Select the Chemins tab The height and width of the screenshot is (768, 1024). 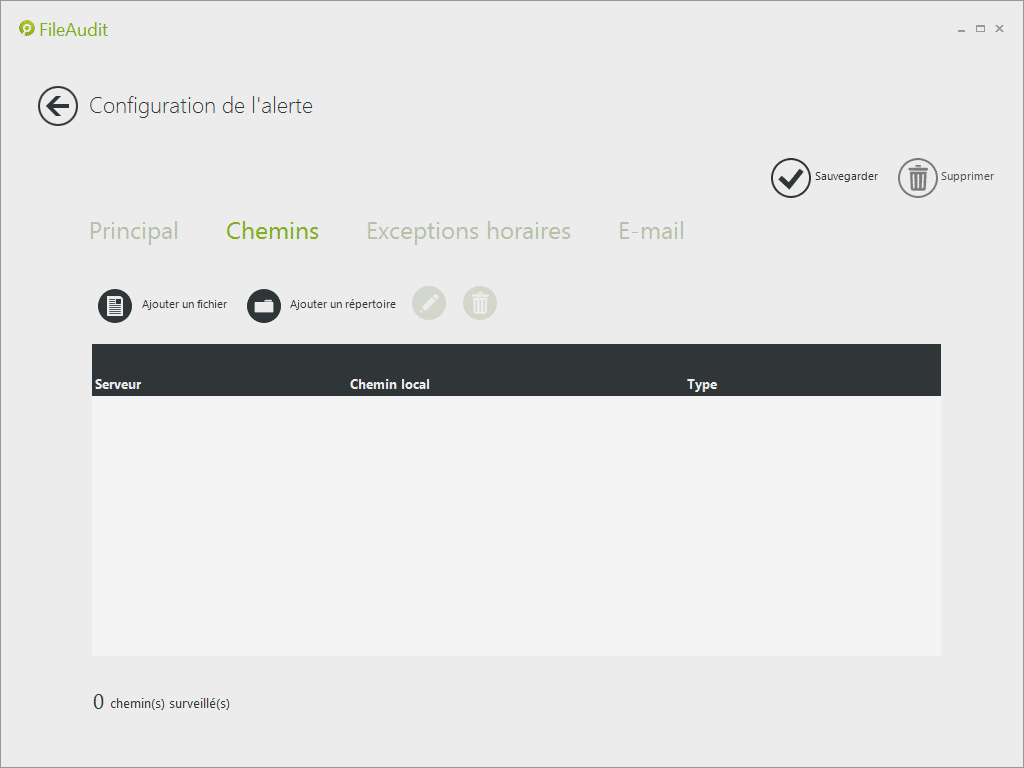pos(272,231)
